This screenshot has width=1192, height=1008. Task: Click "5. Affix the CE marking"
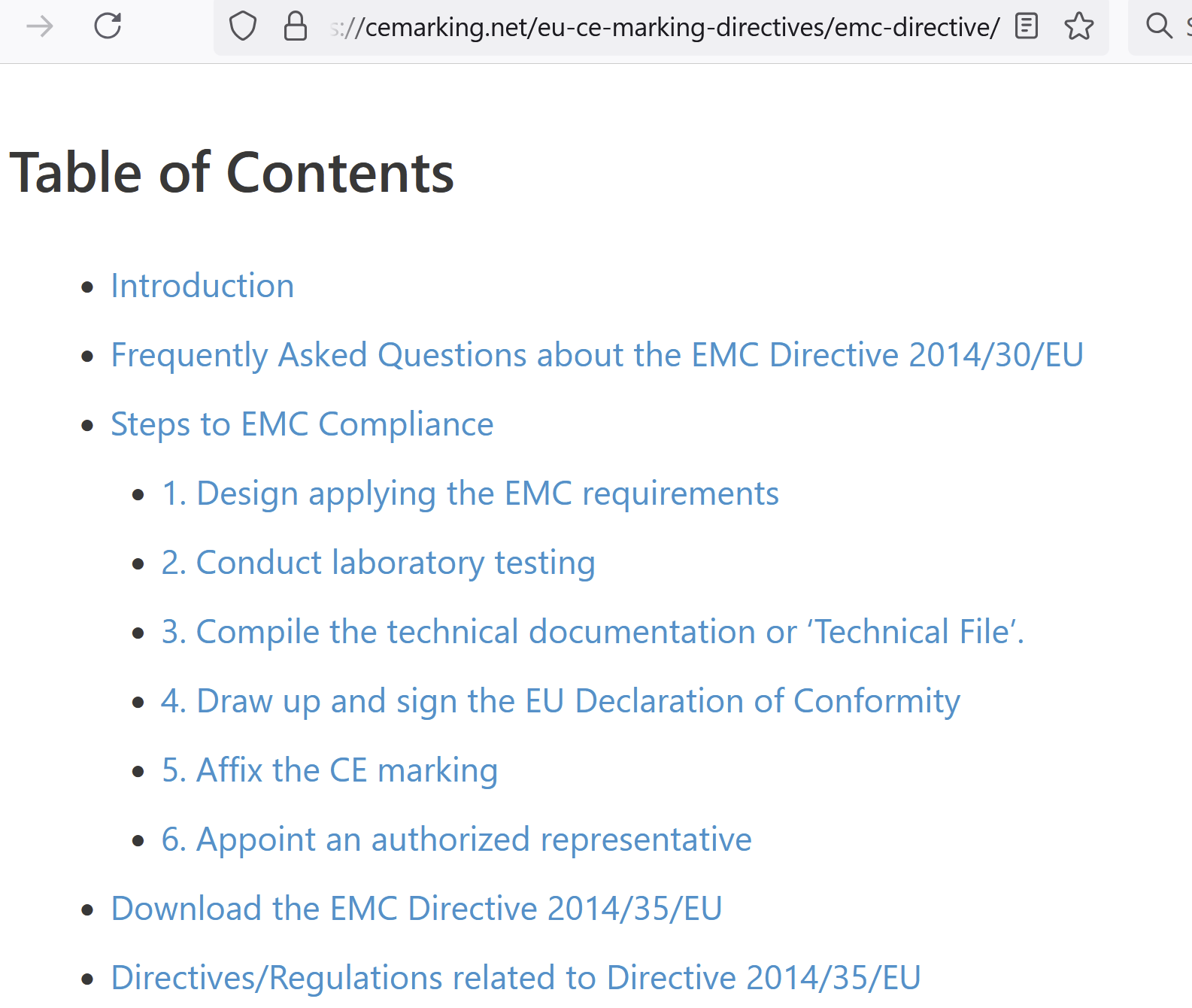(x=329, y=770)
